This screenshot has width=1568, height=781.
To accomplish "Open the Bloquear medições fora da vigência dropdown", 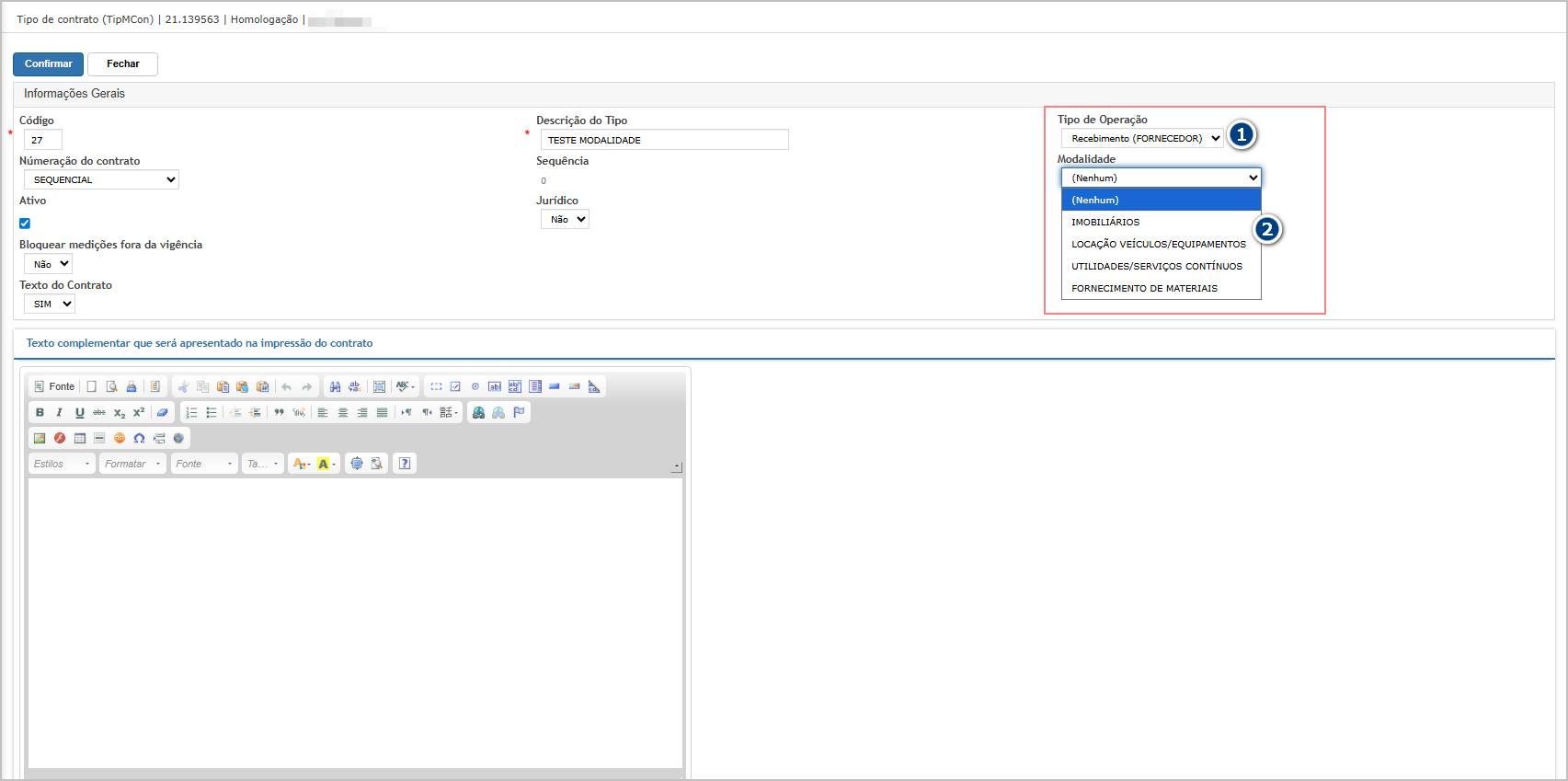I will coord(48,264).
